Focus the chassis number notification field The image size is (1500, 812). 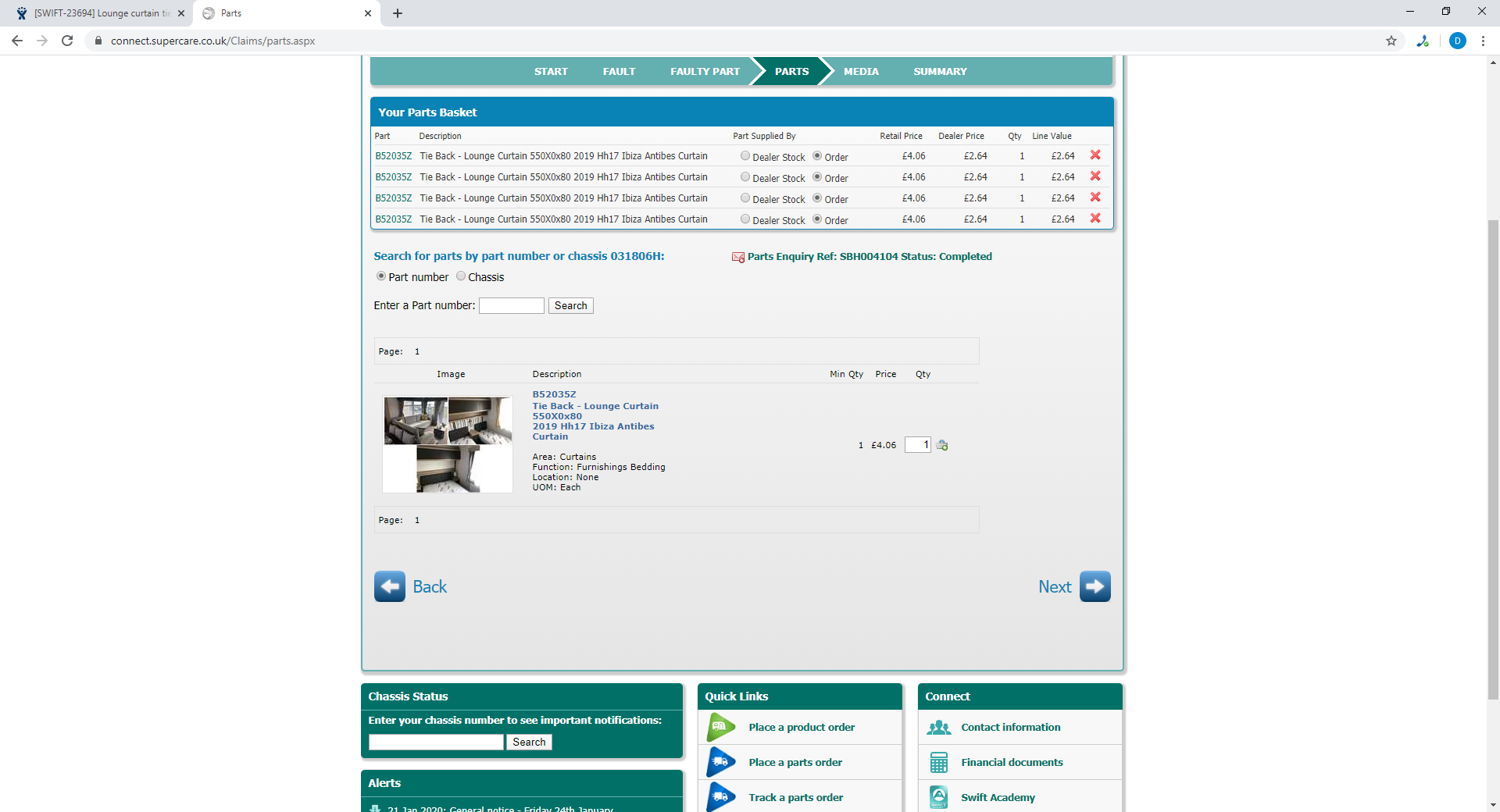(x=436, y=742)
